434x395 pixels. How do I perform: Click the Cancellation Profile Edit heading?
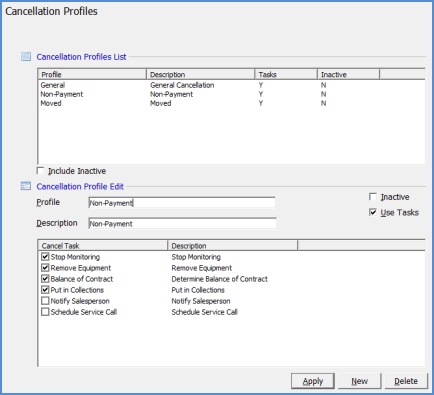80,186
